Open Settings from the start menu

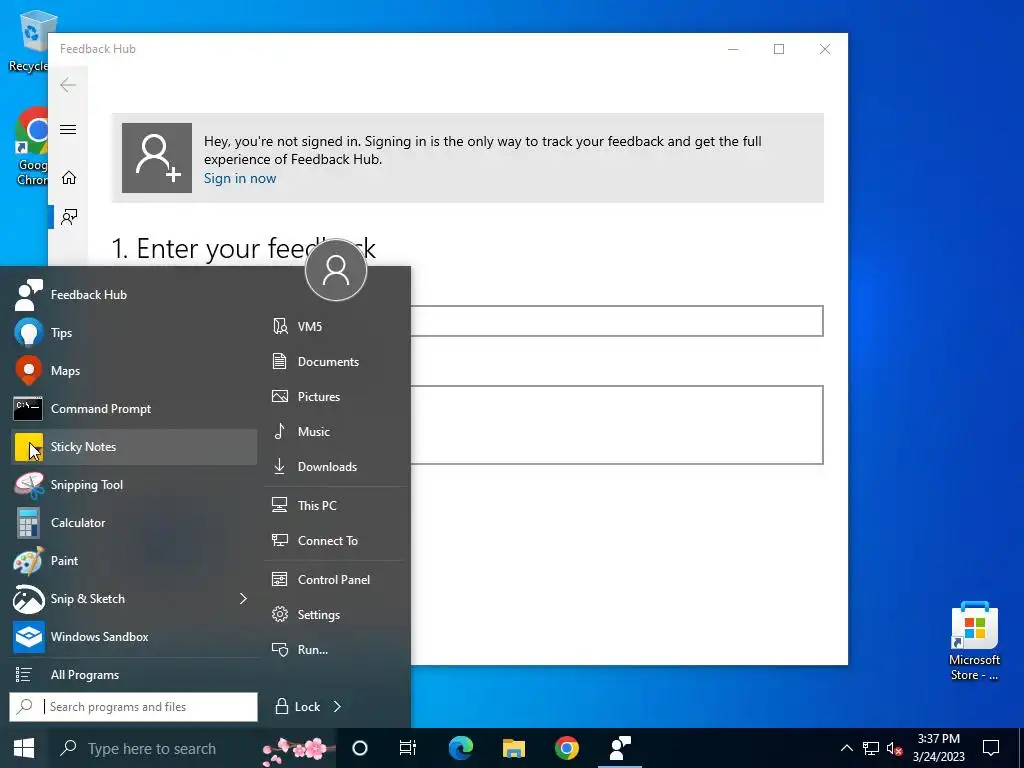pos(336,615)
